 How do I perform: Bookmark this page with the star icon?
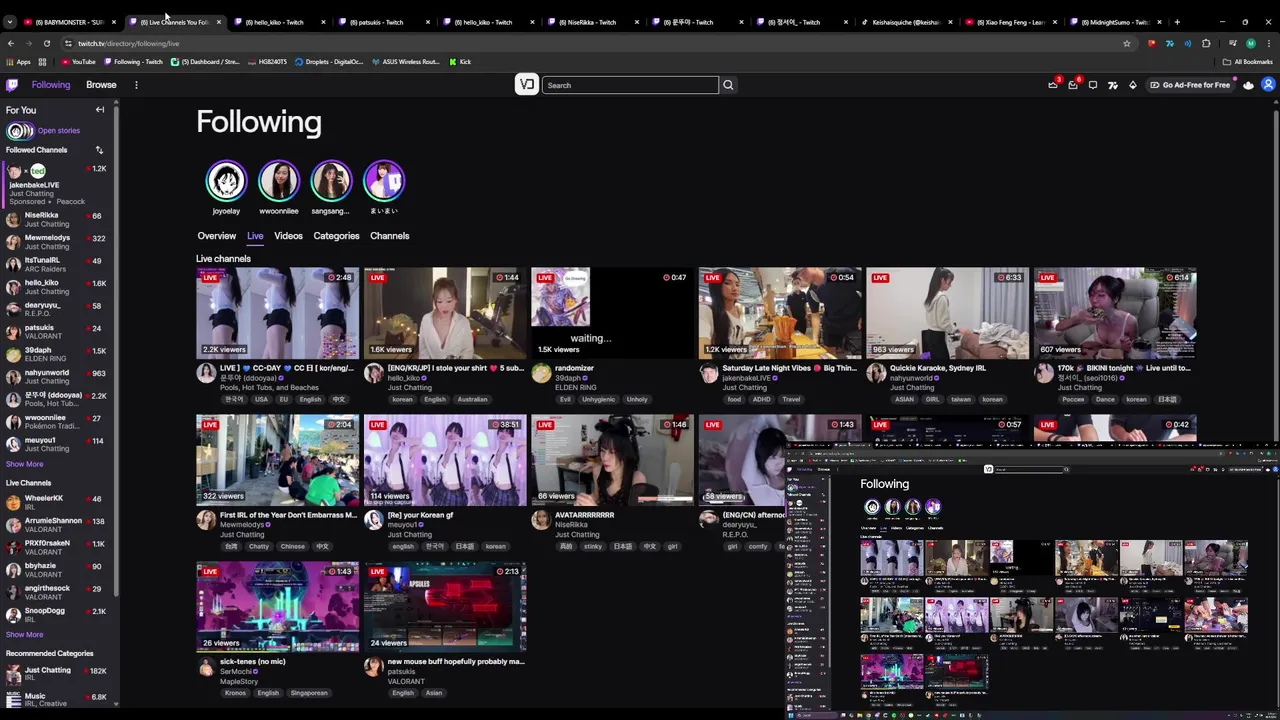coord(1127,43)
